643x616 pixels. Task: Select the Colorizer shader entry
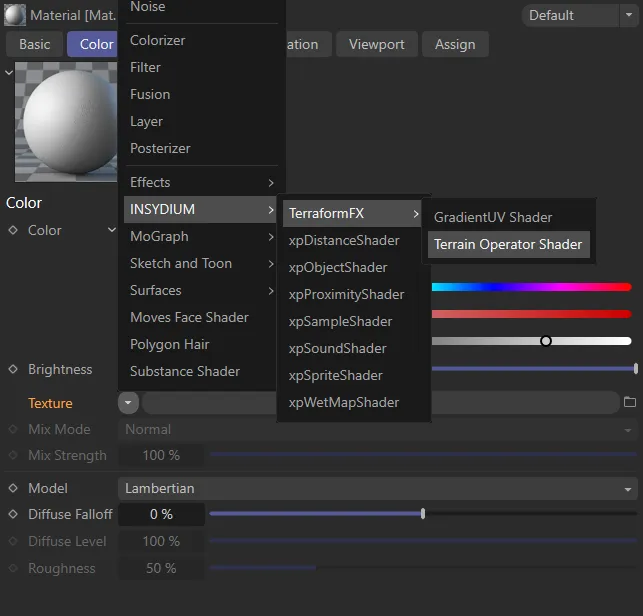pos(157,40)
